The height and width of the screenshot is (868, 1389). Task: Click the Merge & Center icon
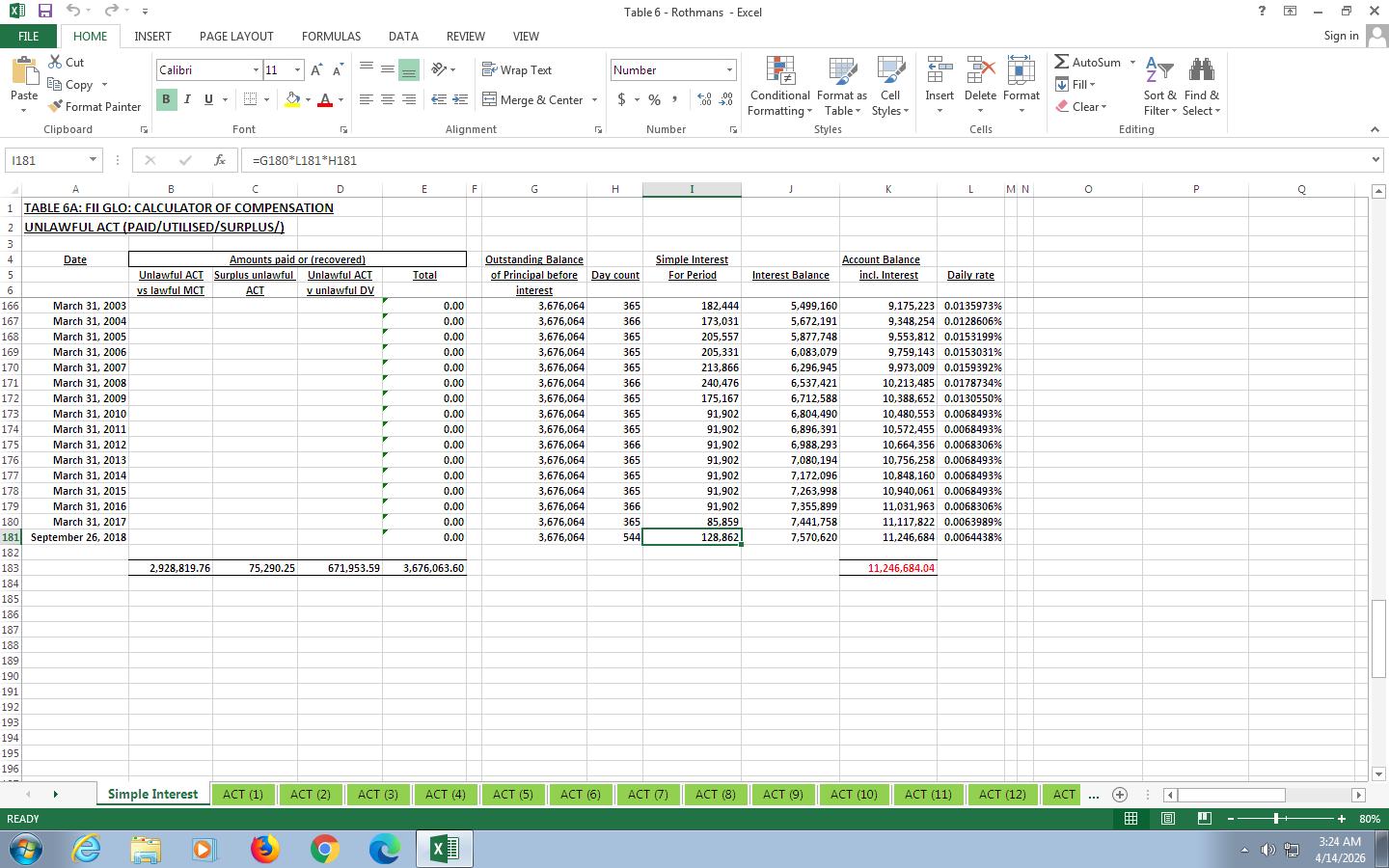pyautogui.click(x=490, y=99)
